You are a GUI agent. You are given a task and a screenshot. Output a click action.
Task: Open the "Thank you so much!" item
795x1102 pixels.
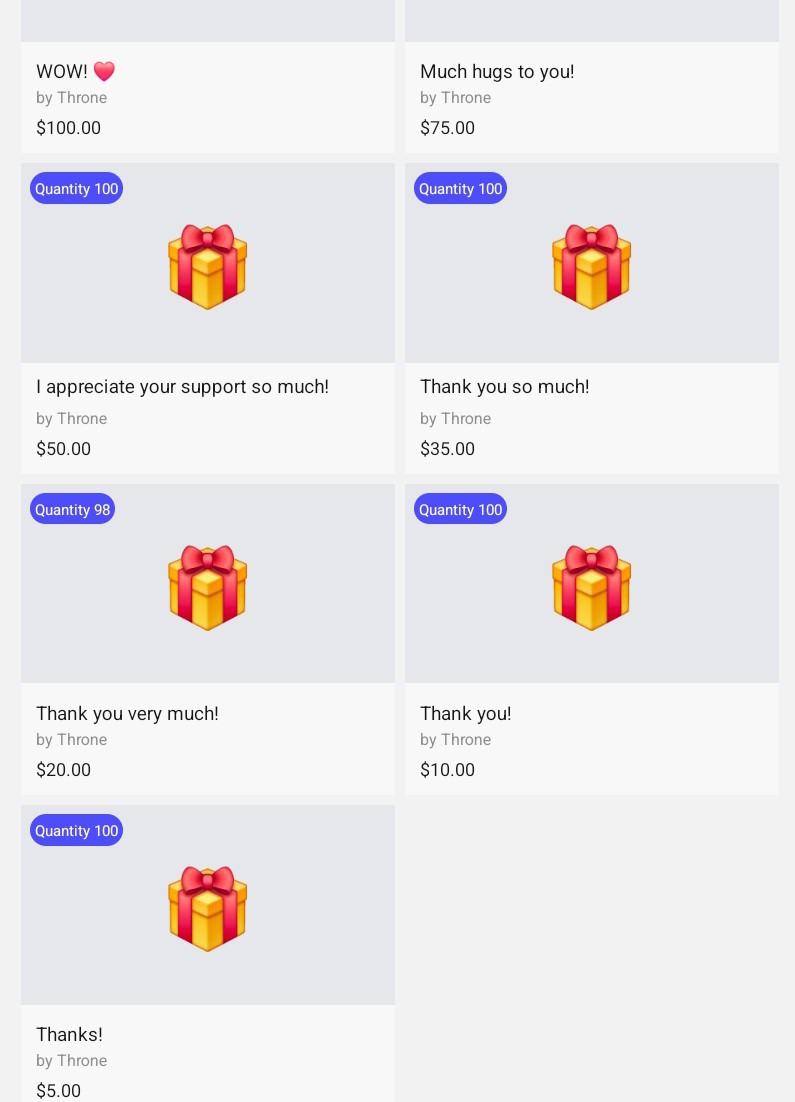504,387
